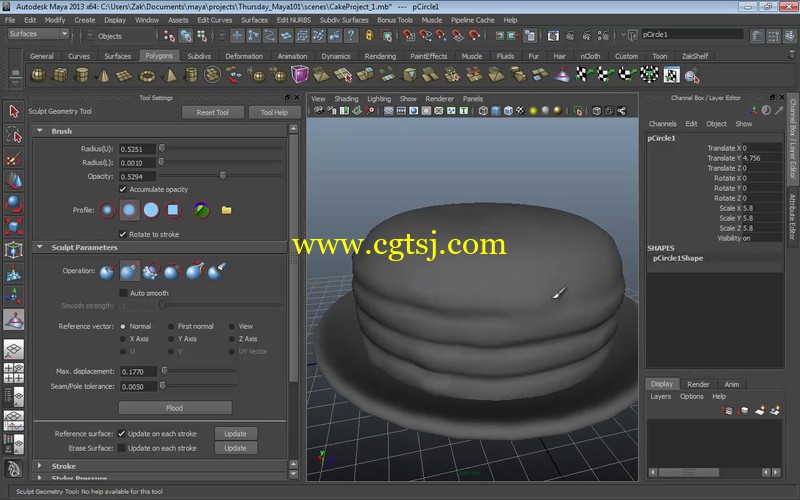Open the Shading viewport menu
The height and width of the screenshot is (500, 800).
[x=346, y=98]
